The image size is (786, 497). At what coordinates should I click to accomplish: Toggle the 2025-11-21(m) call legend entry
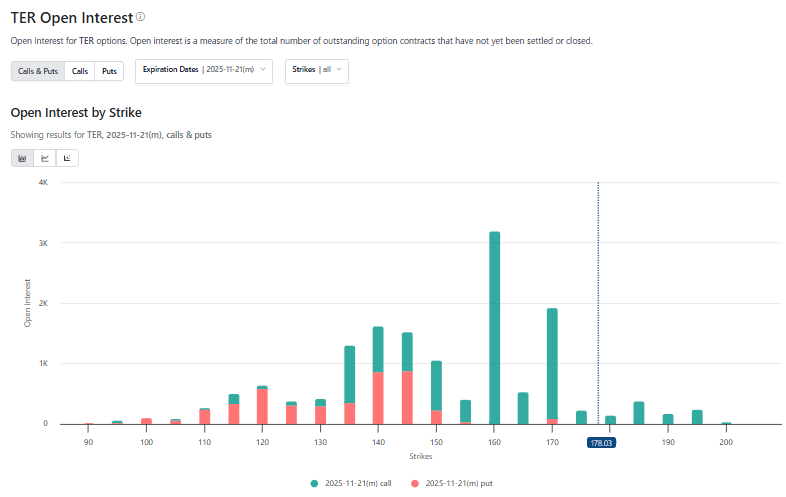(351, 483)
